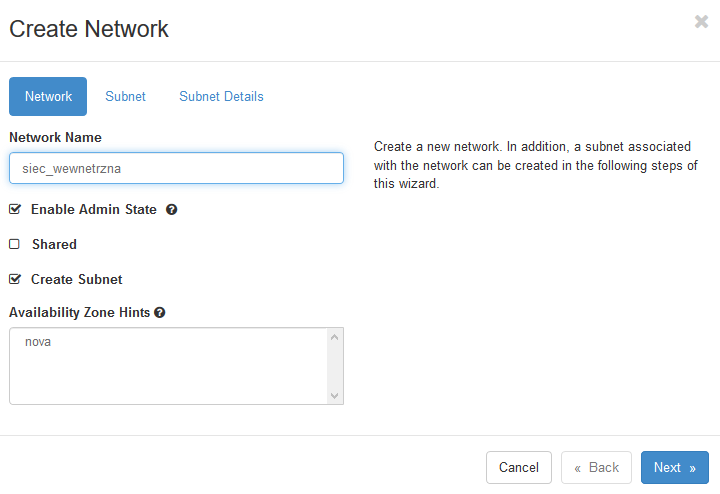Click the Network Name field label
Screen dimensions: 720x494
tap(56, 137)
